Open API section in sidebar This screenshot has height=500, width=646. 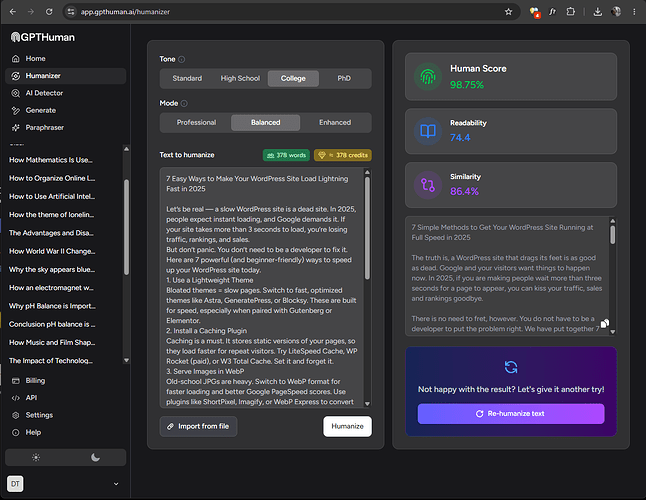pos(66,398)
